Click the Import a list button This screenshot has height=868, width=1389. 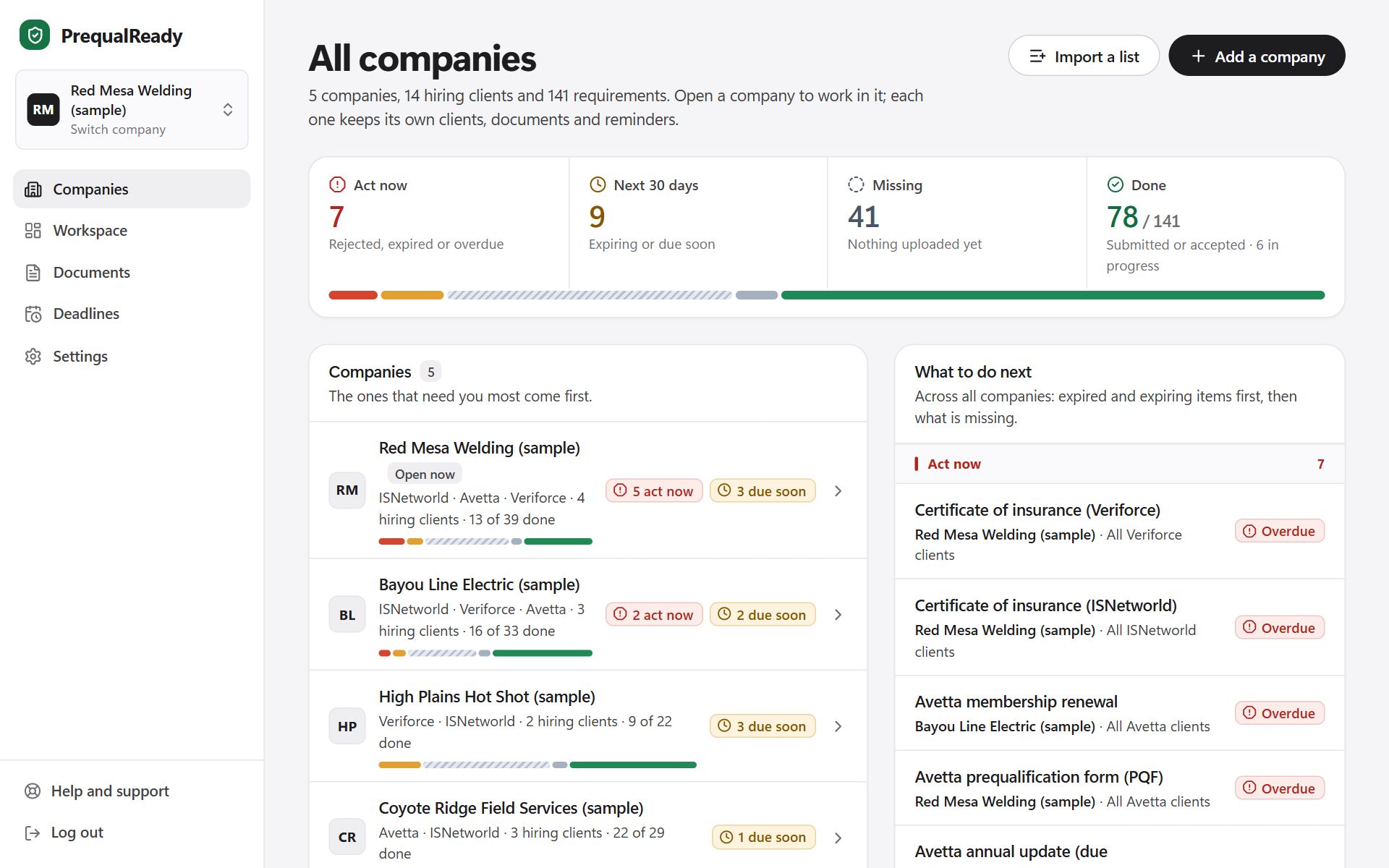point(1084,56)
